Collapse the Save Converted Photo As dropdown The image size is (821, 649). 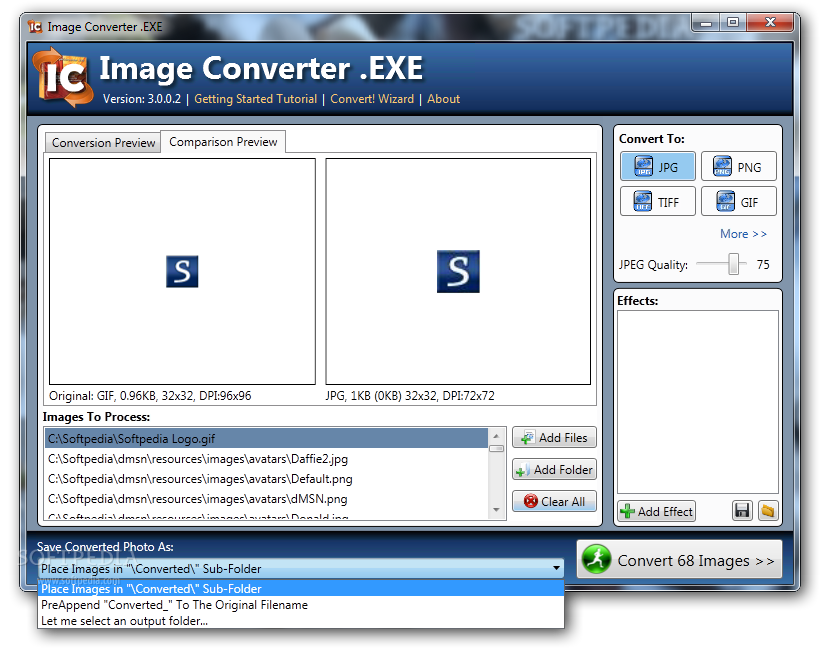pyautogui.click(x=556, y=568)
